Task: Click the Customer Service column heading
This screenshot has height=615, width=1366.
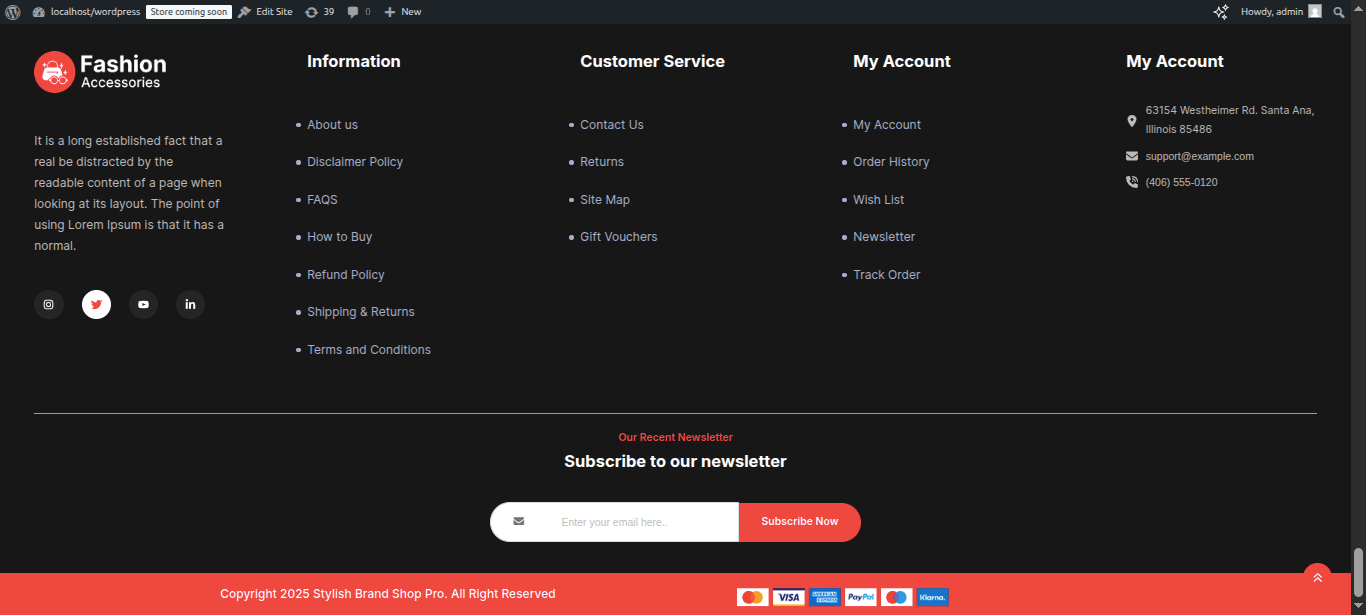Action: point(652,62)
